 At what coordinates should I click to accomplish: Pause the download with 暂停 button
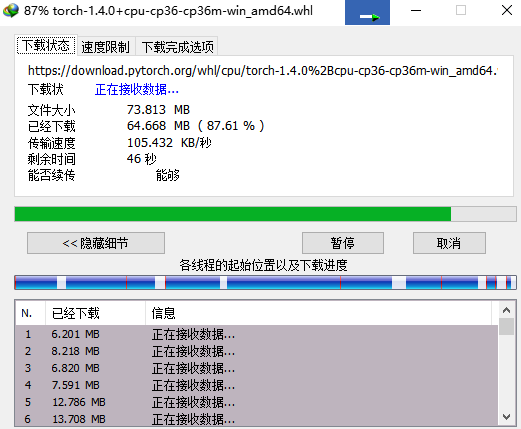(343, 243)
